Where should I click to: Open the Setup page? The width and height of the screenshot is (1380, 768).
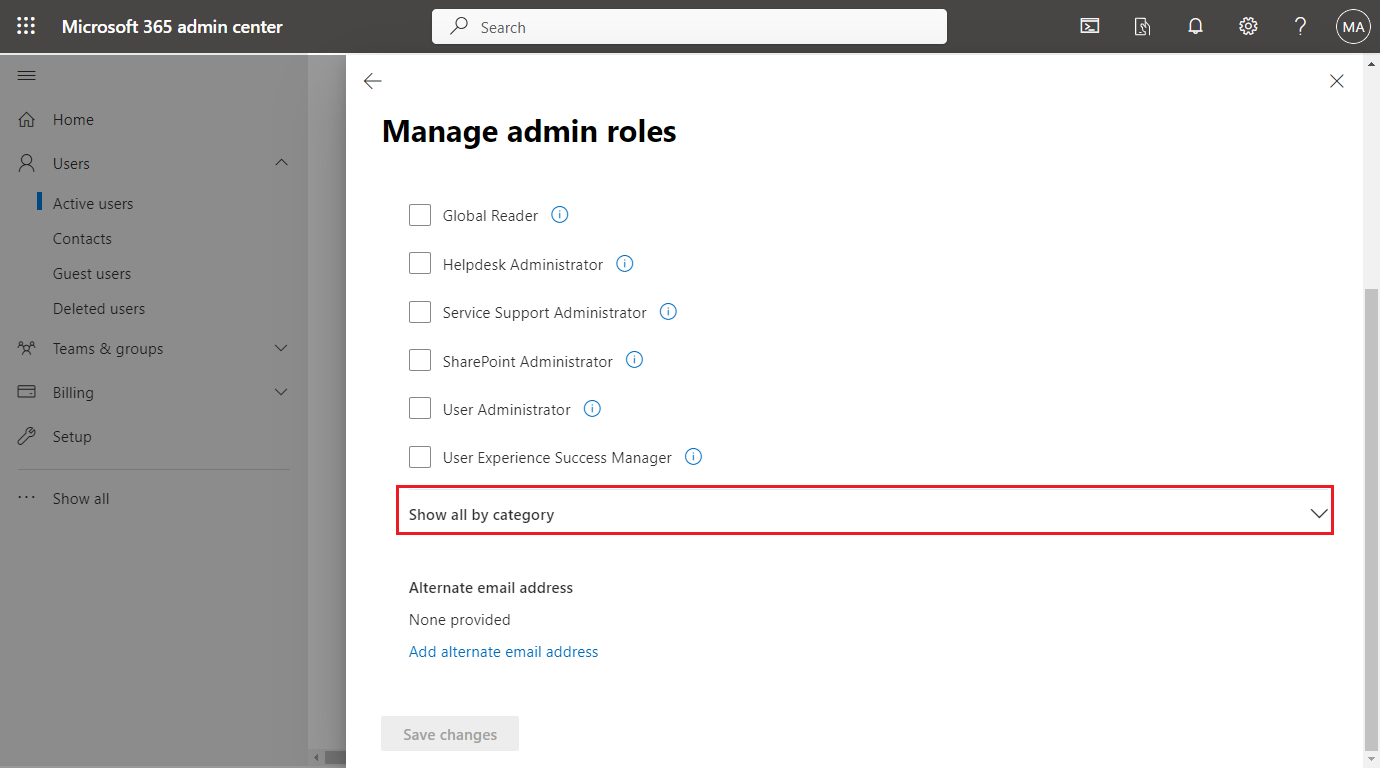pyautogui.click(x=70, y=436)
